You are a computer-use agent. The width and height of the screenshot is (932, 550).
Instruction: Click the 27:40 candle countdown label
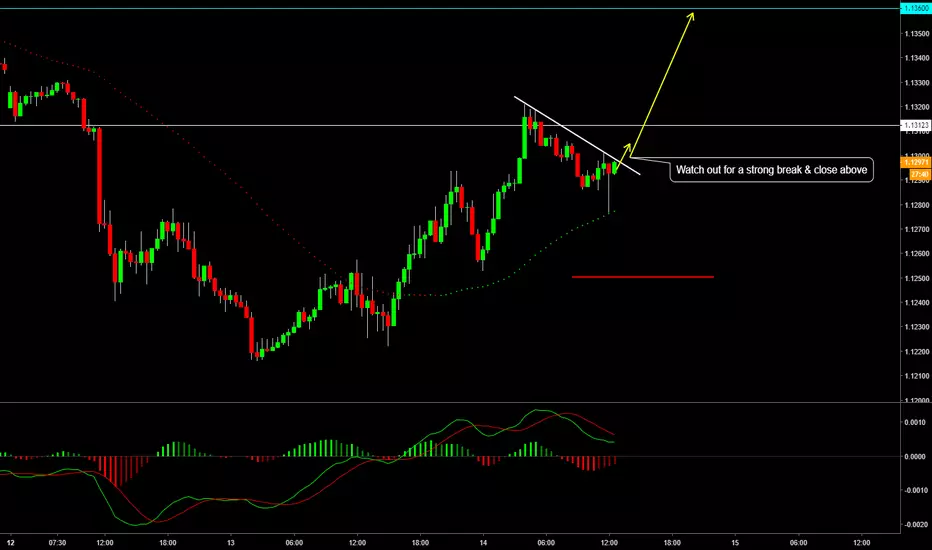[x=920, y=174]
